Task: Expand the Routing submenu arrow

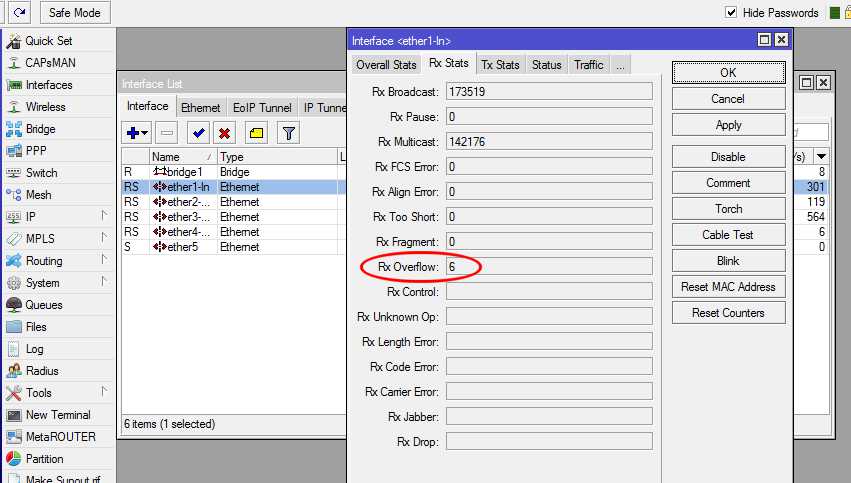Action: point(104,259)
